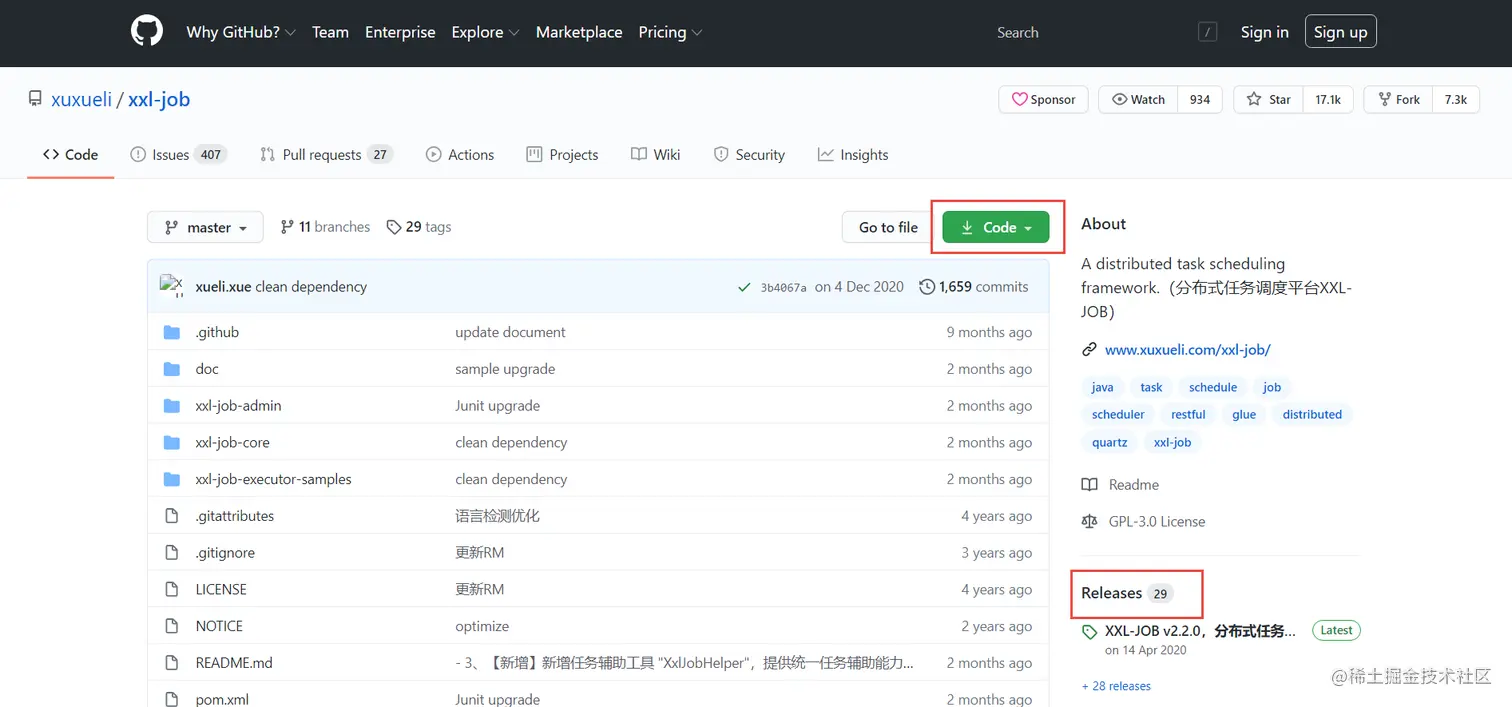Select the java topic tag
This screenshot has width=1512, height=707.
(1103, 387)
